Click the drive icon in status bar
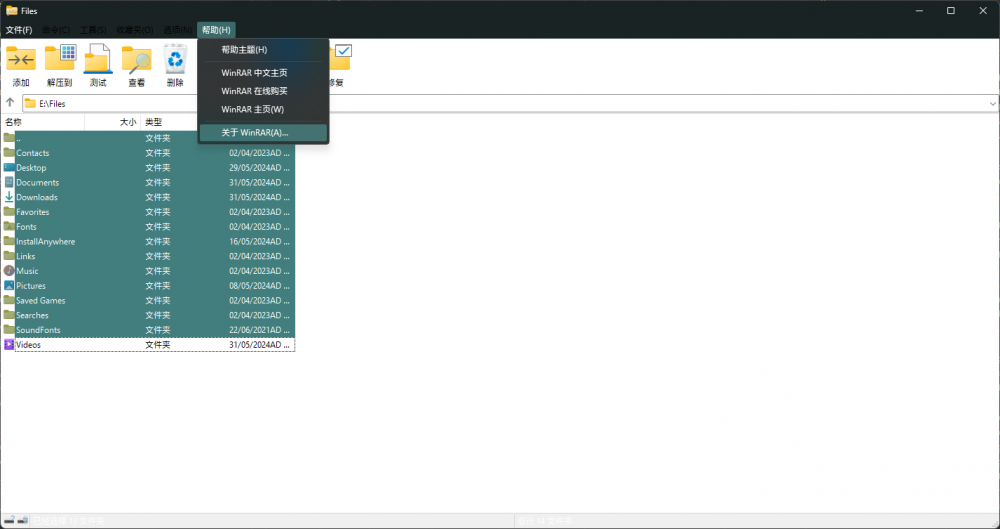The height and width of the screenshot is (529, 1000). (x=9, y=520)
